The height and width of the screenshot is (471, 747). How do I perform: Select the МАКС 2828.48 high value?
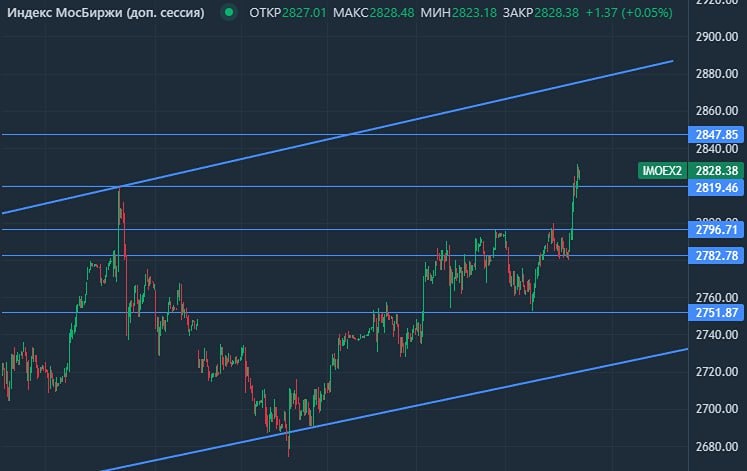tap(374, 12)
